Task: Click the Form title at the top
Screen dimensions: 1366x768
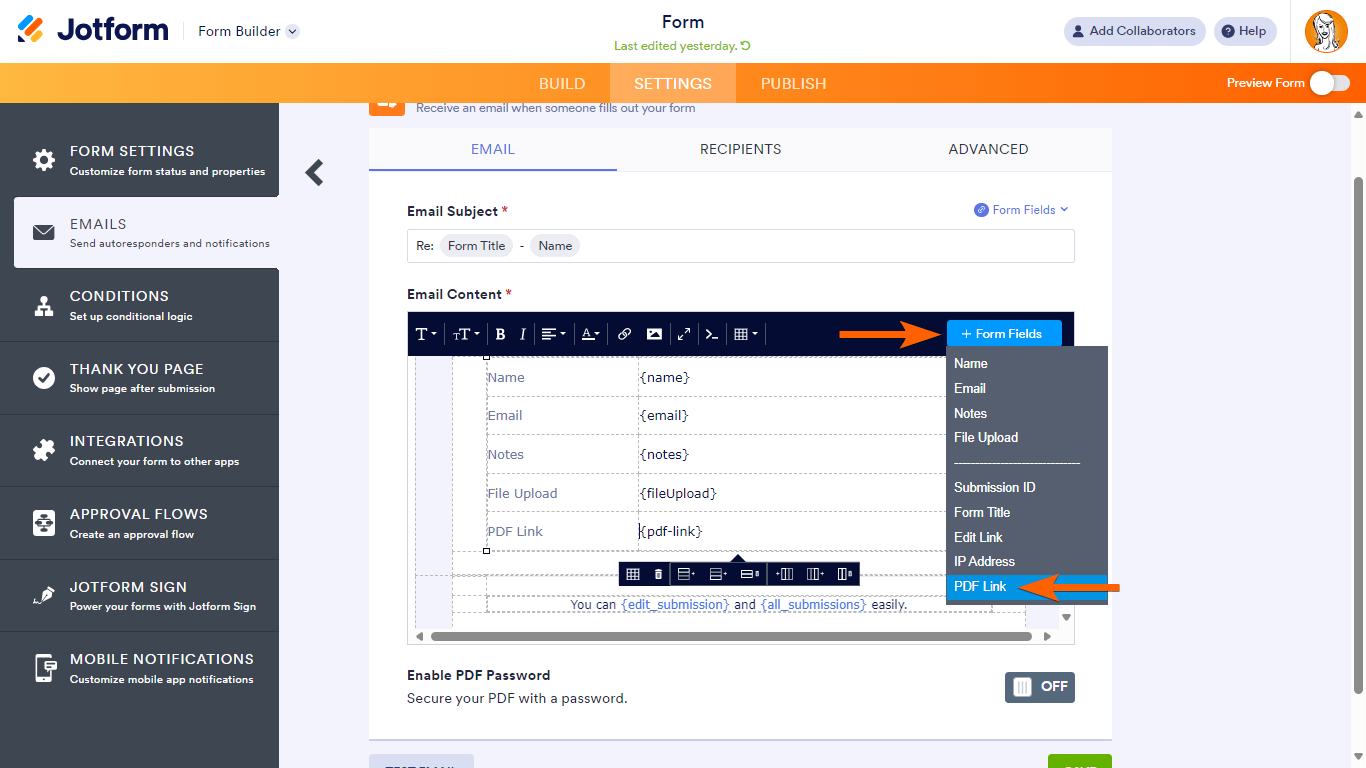Action: point(683,22)
